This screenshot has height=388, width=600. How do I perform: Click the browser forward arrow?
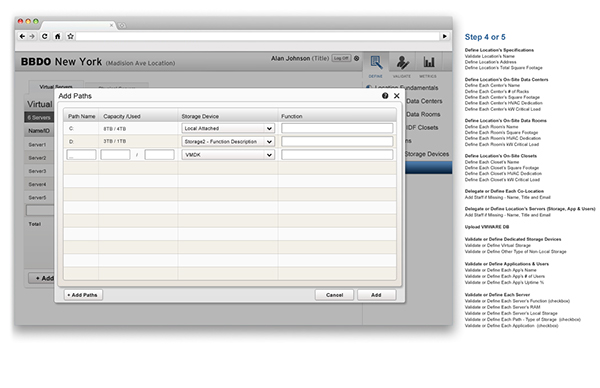pos(32,36)
